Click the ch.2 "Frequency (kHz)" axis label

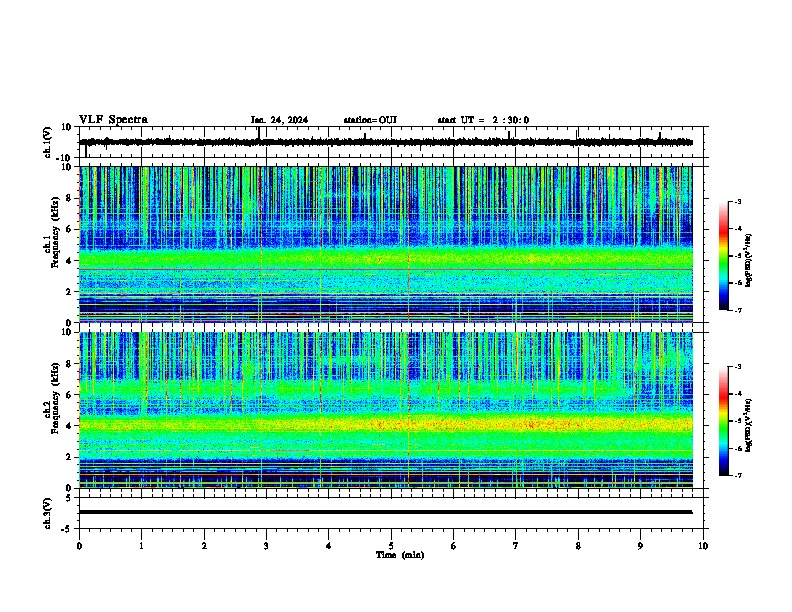point(55,398)
